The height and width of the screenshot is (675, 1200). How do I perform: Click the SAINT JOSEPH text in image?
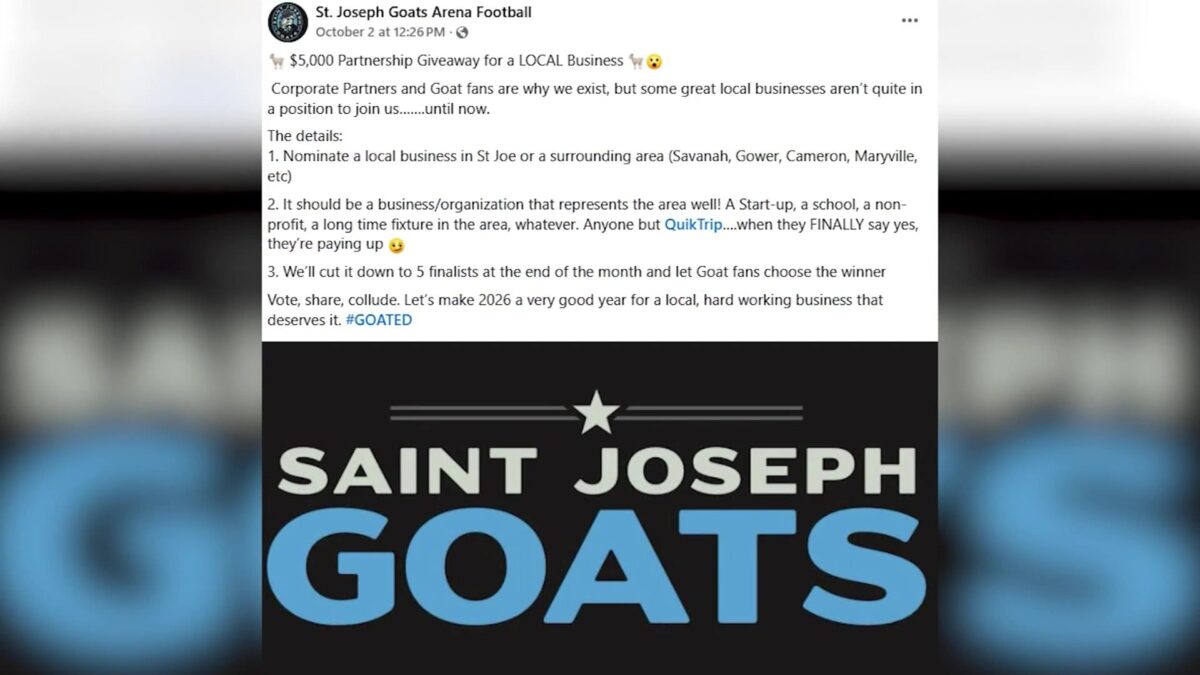click(x=597, y=472)
